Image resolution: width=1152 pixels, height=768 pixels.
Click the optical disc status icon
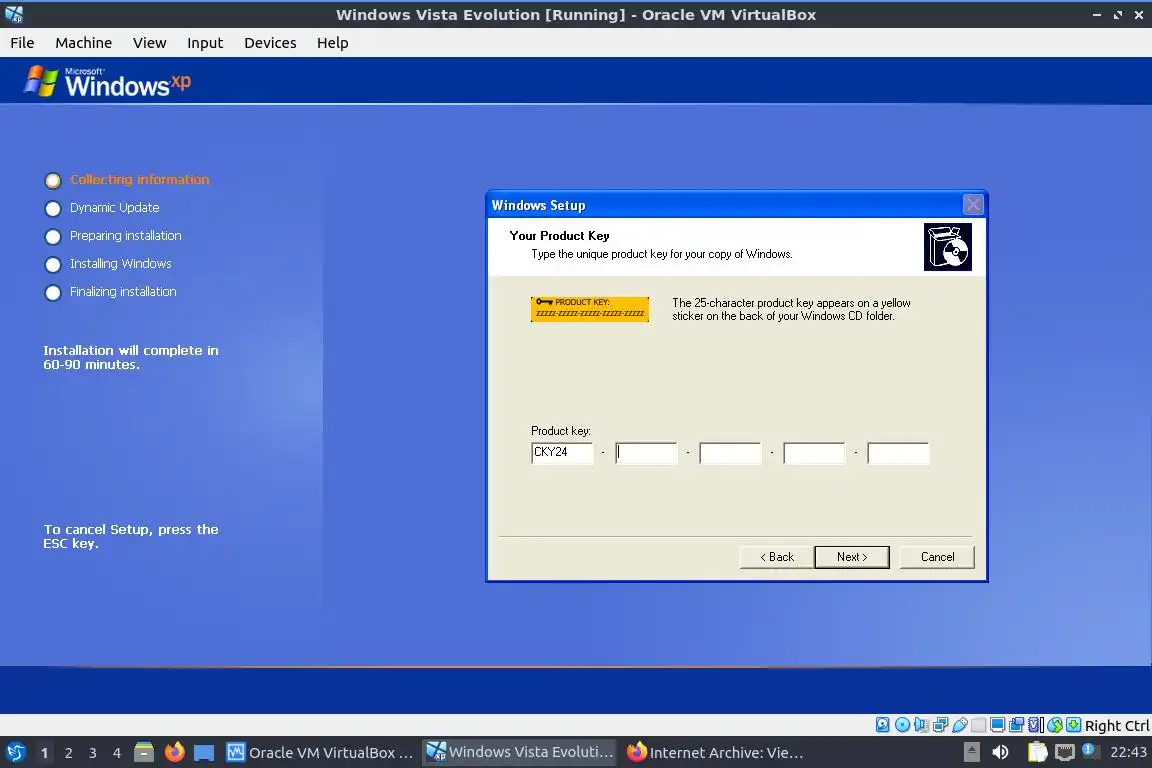pyautogui.click(x=902, y=725)
